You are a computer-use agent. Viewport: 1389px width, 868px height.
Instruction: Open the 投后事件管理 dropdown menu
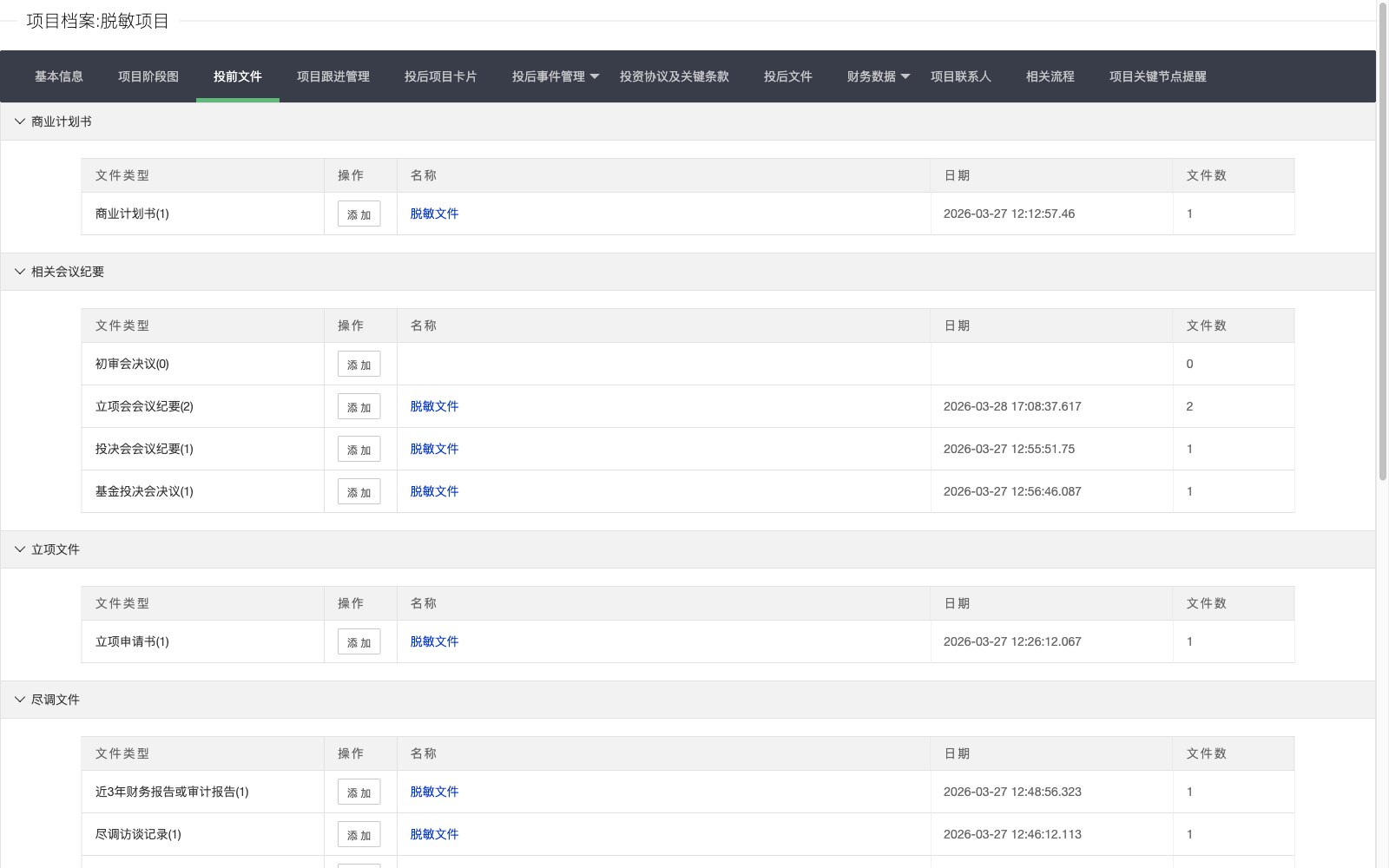(x=556, y=76)
